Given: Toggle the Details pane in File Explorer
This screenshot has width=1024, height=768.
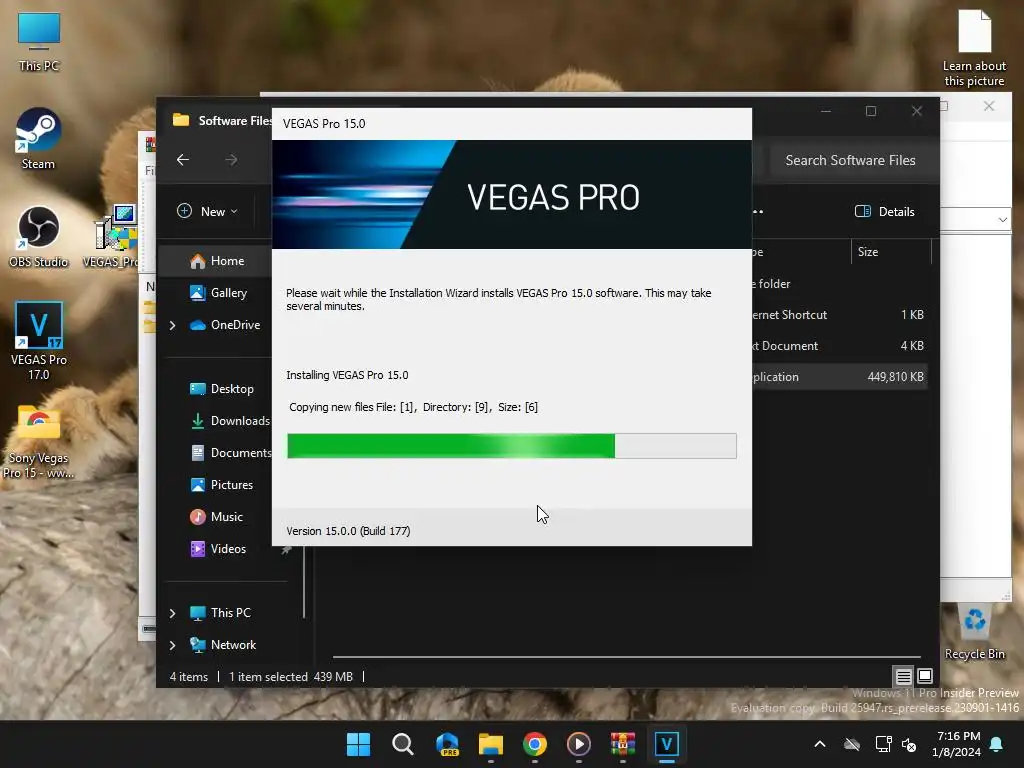Looking at the screenshot, I should 885,211.
